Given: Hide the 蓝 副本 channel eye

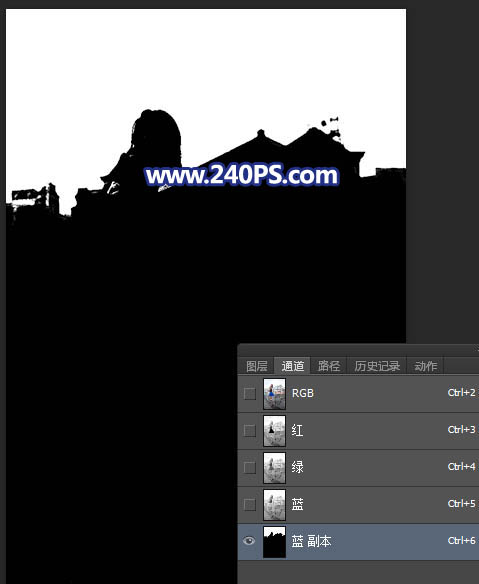Looking at the screenshot, I should tap(249, 541).
